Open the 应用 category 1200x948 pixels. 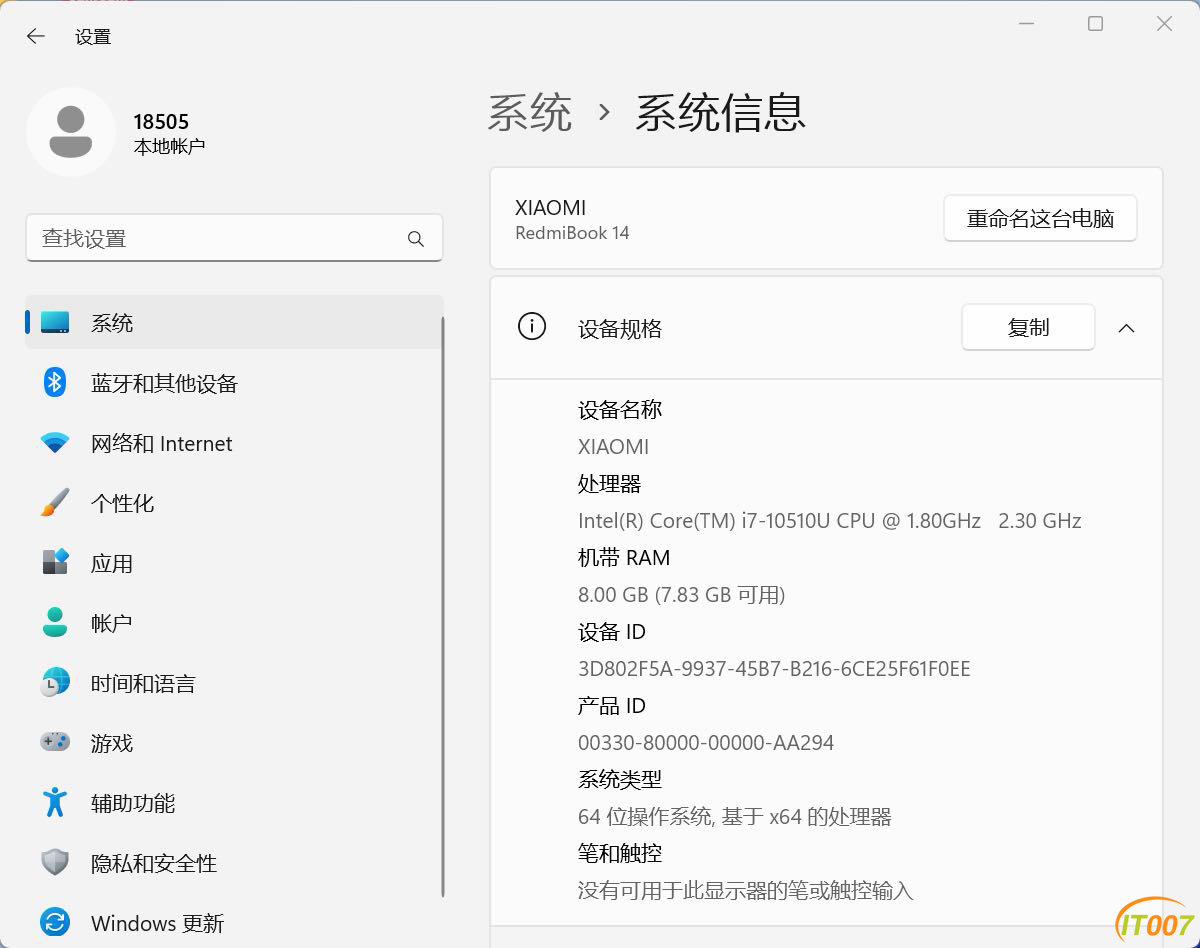pos(234,562)
